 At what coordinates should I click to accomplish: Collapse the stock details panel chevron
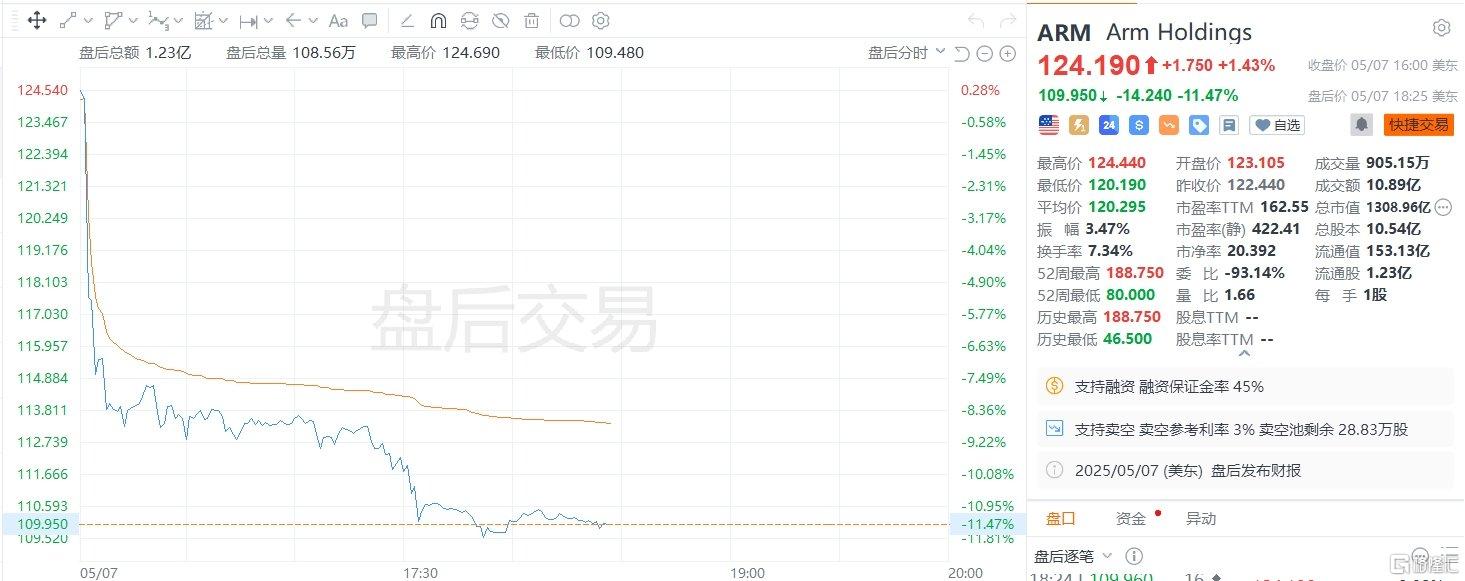pyautogui.click(x=1245, y=352)
